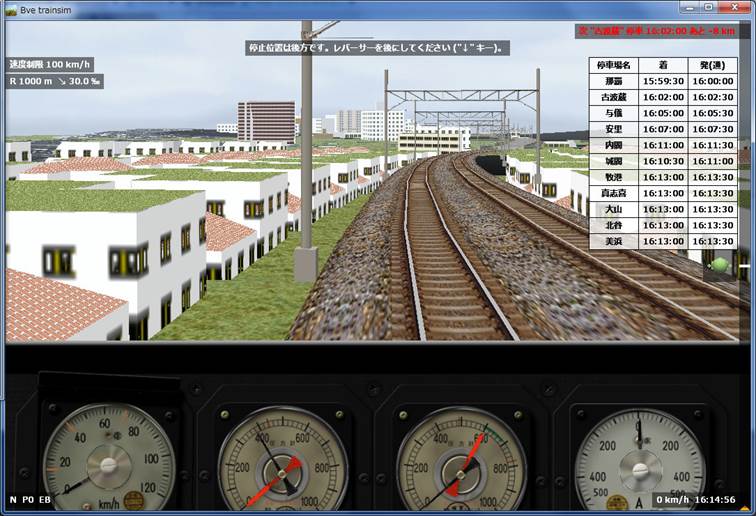Minimize the Bve trainsim window
The image size is (756, 516).
click(685, 8)
